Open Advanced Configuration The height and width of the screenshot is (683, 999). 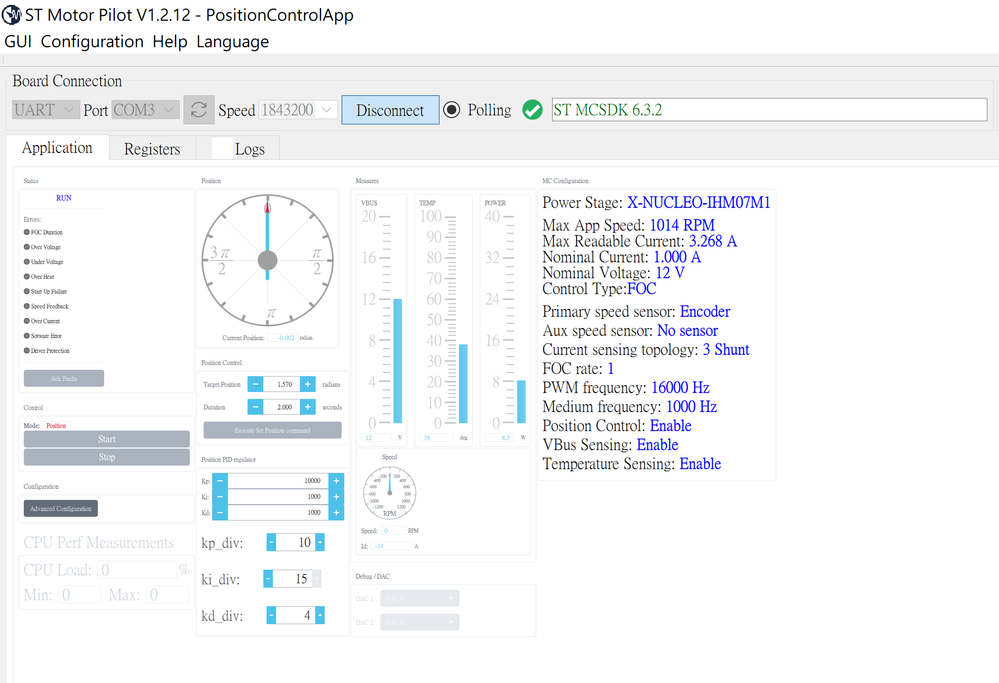[x=61, y=508]
